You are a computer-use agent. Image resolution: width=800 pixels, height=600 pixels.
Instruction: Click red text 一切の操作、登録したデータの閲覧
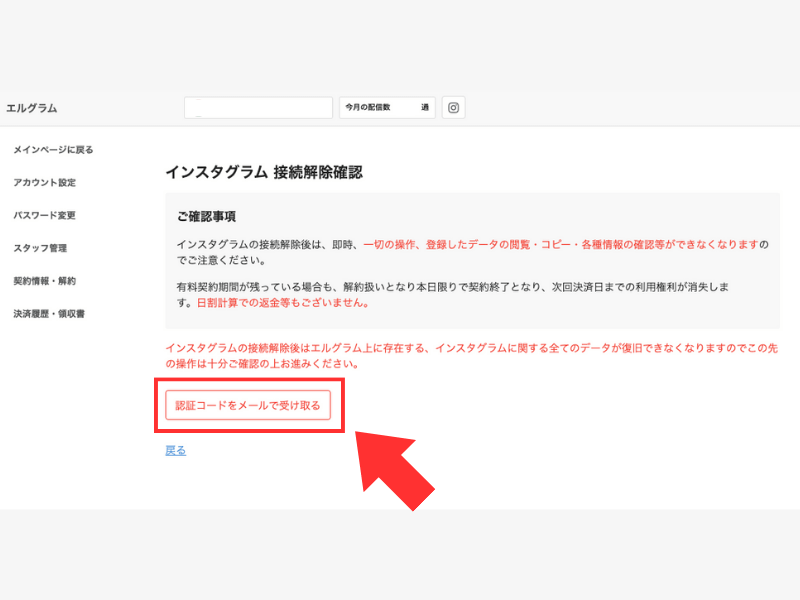561,244
